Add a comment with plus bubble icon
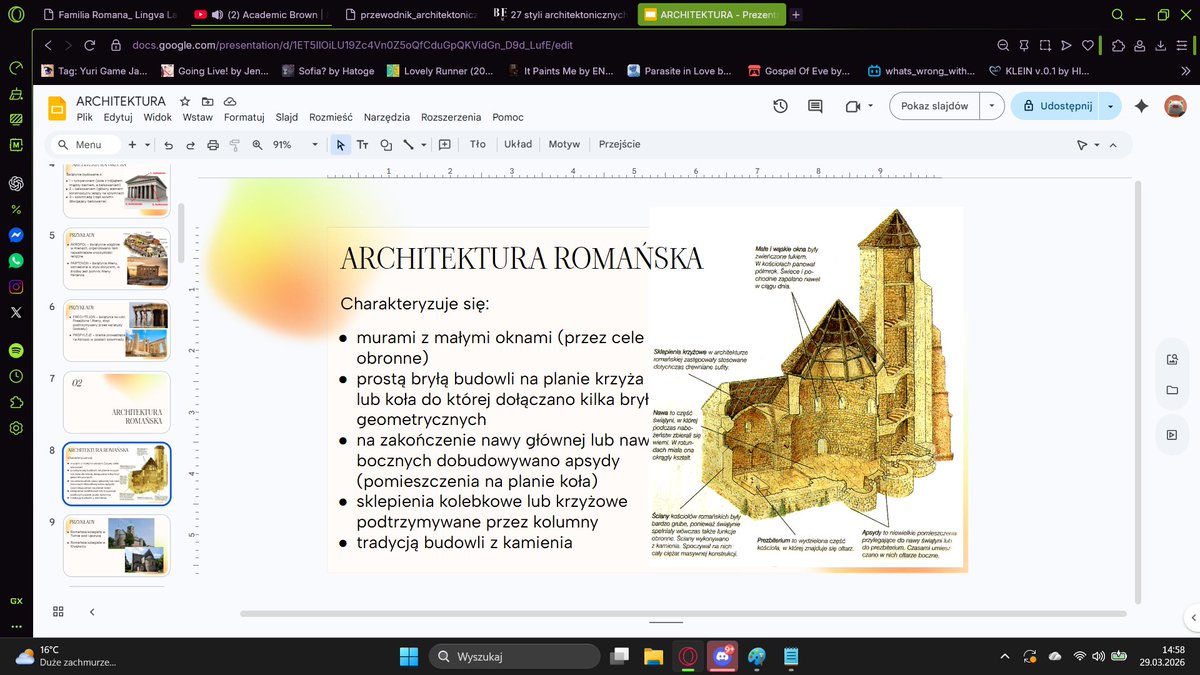This screenshot has height=675, width=1200. (x=445, y=145)
